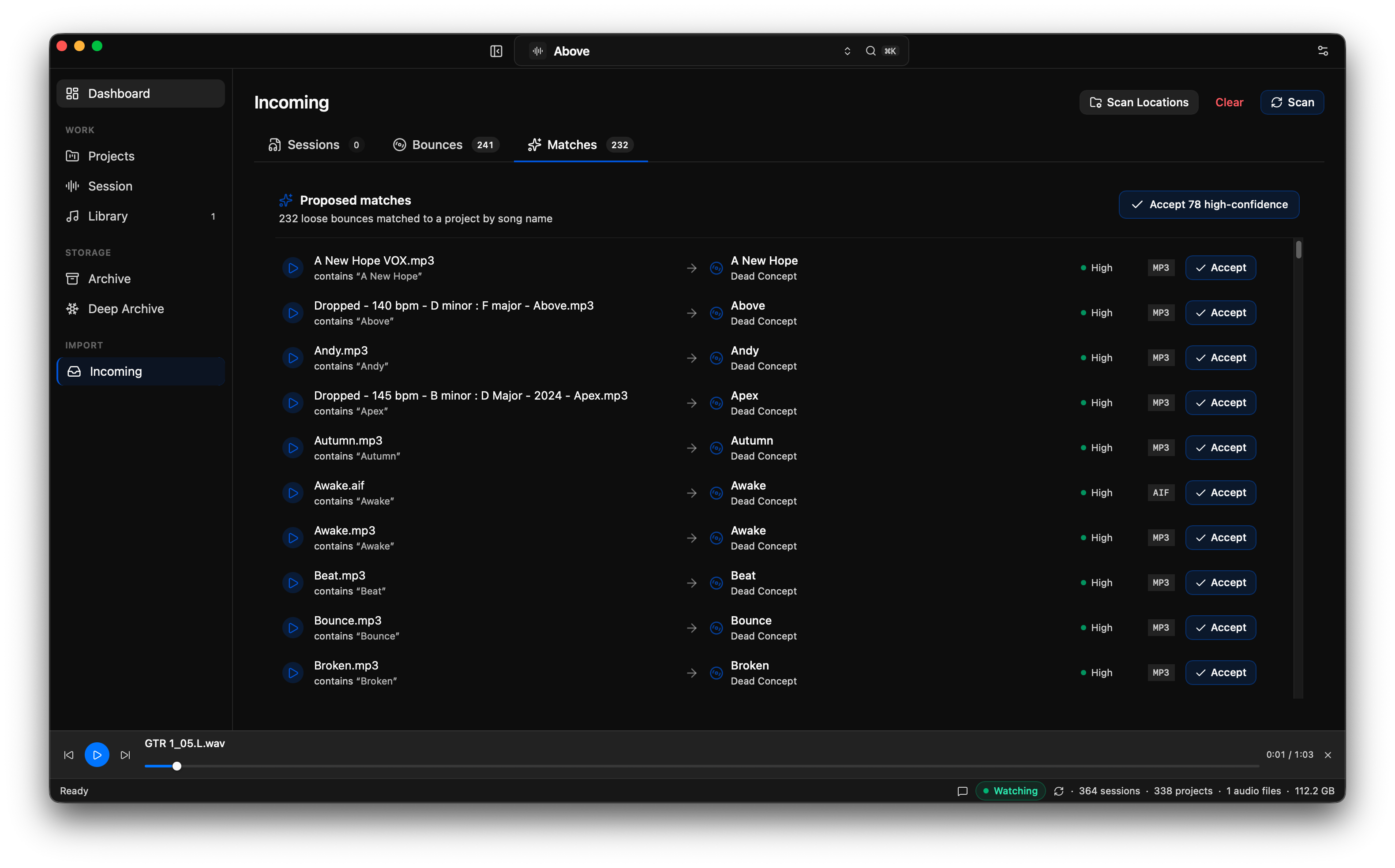This screenshot has height=868, width=1395.
Task: Open the Apex project icon
Action: coord(716,403)
